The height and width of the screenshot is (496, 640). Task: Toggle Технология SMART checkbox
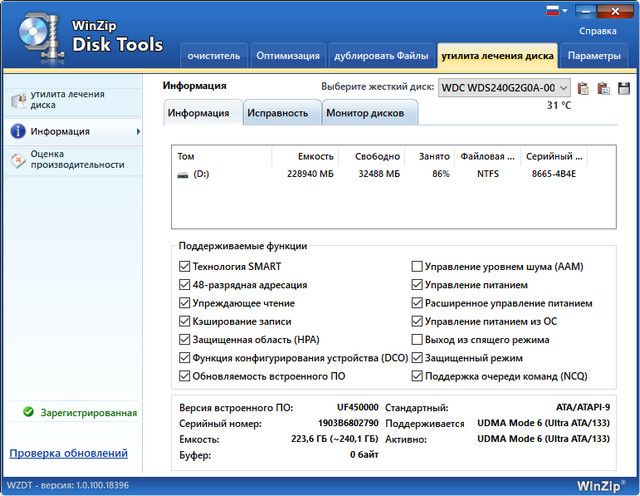click(x=184, y=267)
